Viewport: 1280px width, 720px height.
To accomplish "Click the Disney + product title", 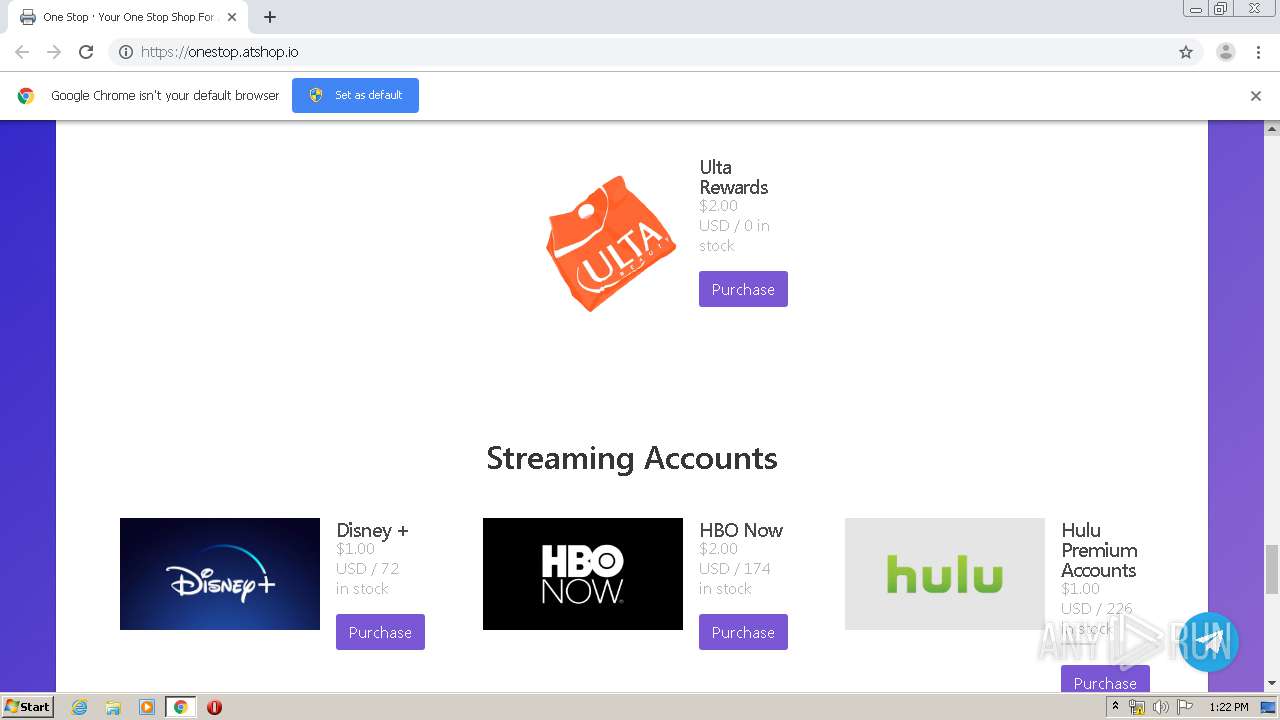I will click(372, 530).
